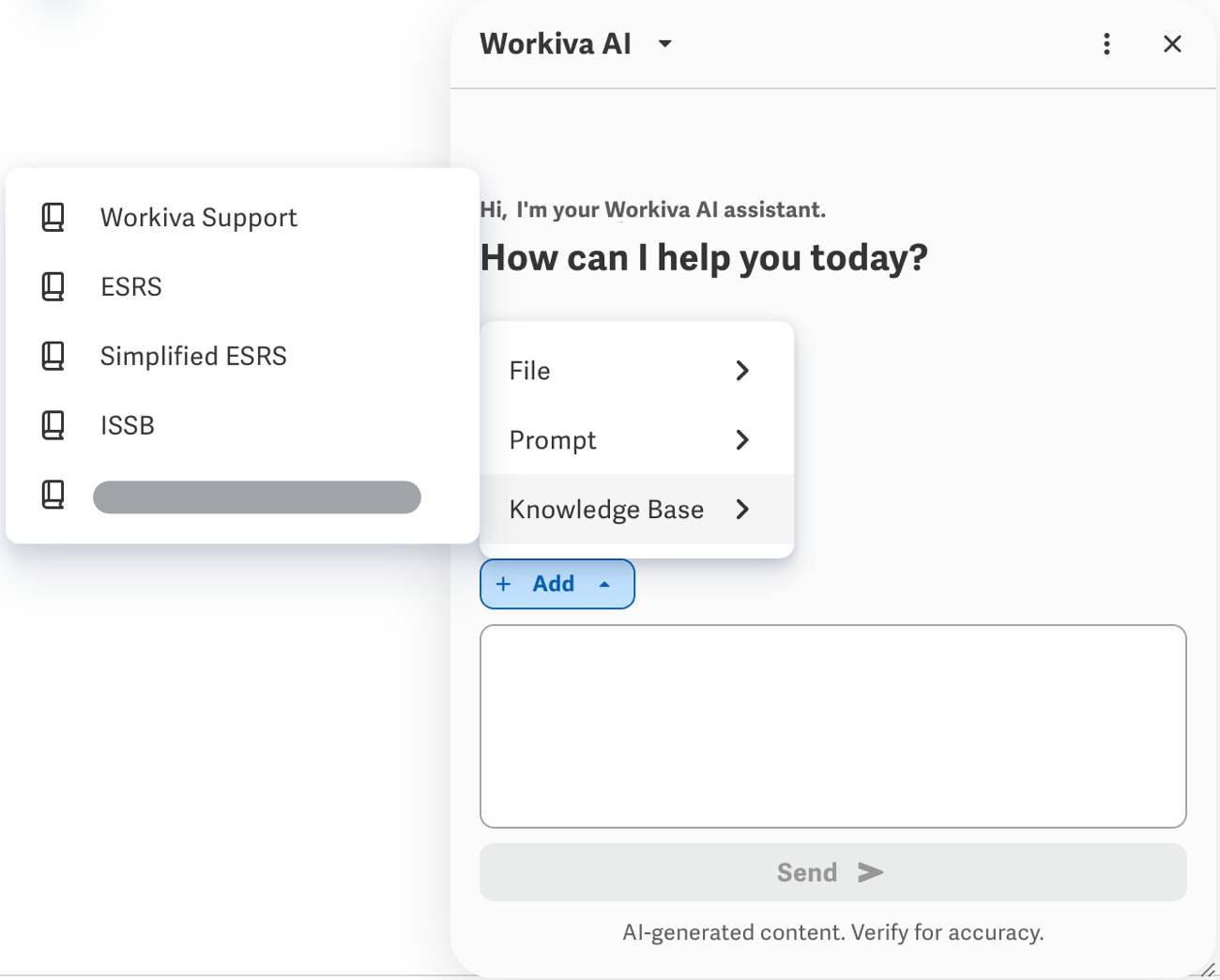The width and height of the screenshot is (1220, 980).
Task: Select the ISSB knowledge base
Action: pyautogui.click(x=242, y=425)
